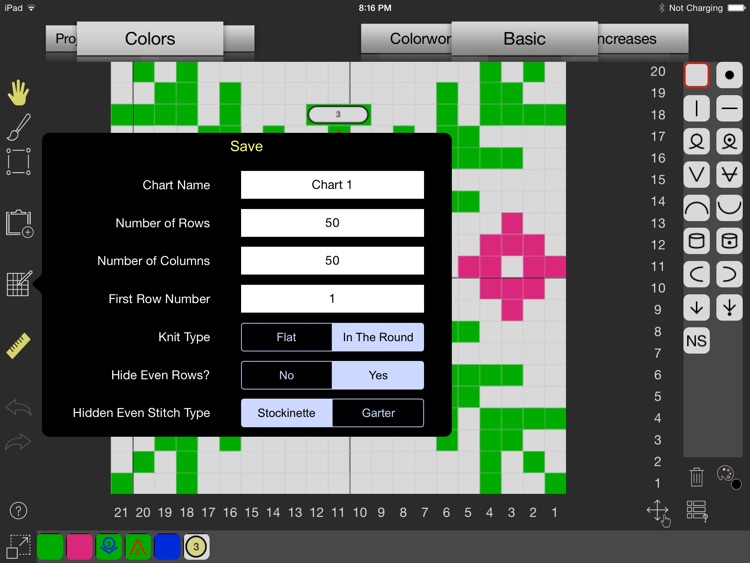Open the color palette icon
This screenshot has height=563, width=750.
tap(728, 476)
